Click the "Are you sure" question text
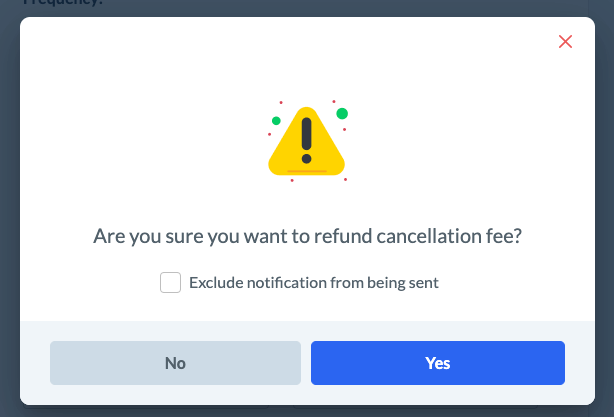 (x=307, y=237)
